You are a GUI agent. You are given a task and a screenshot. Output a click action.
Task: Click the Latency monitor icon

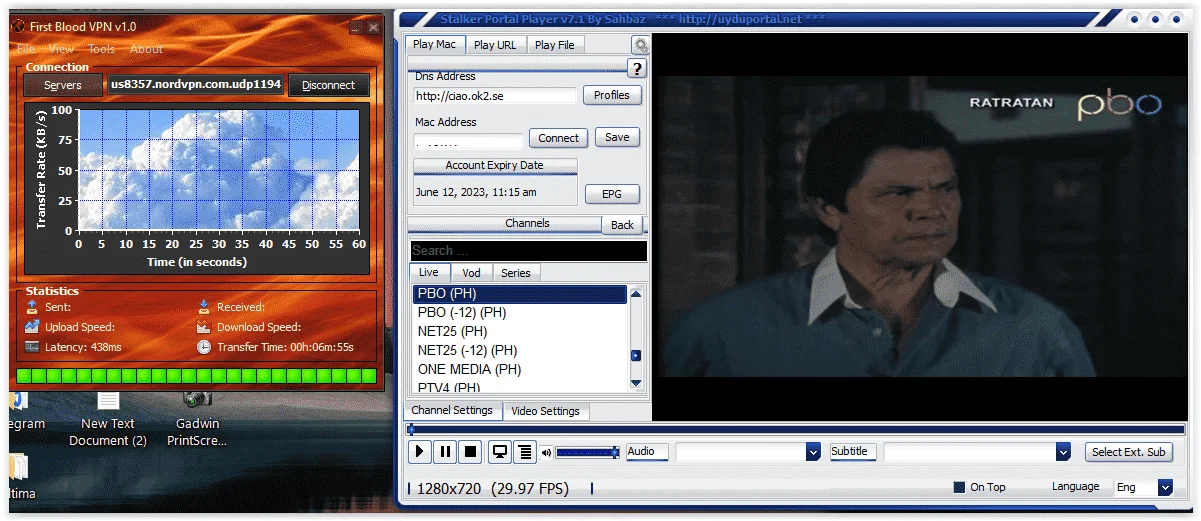(34, 347)
